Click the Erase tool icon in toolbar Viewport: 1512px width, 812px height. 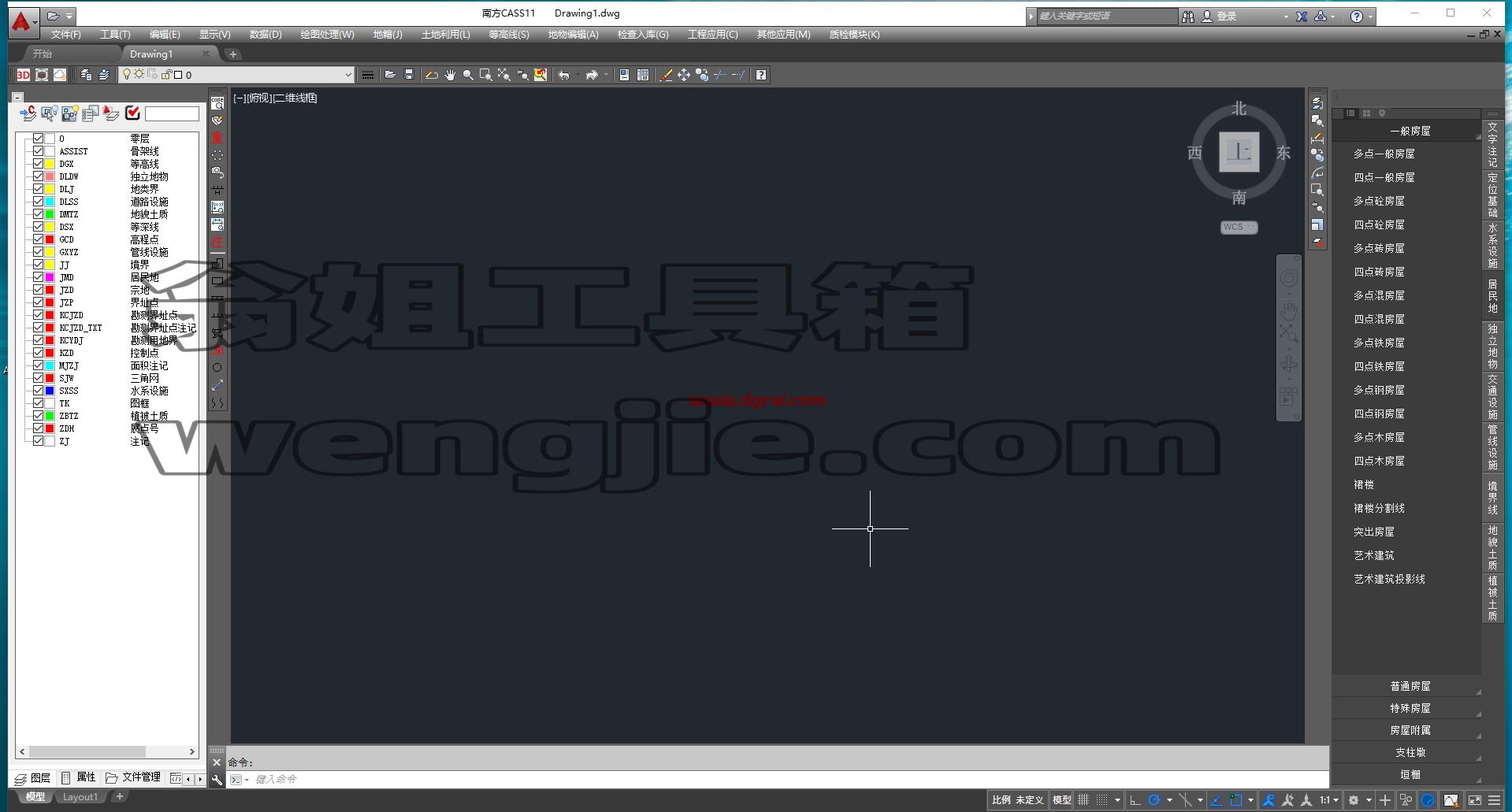tap(666, 75)
